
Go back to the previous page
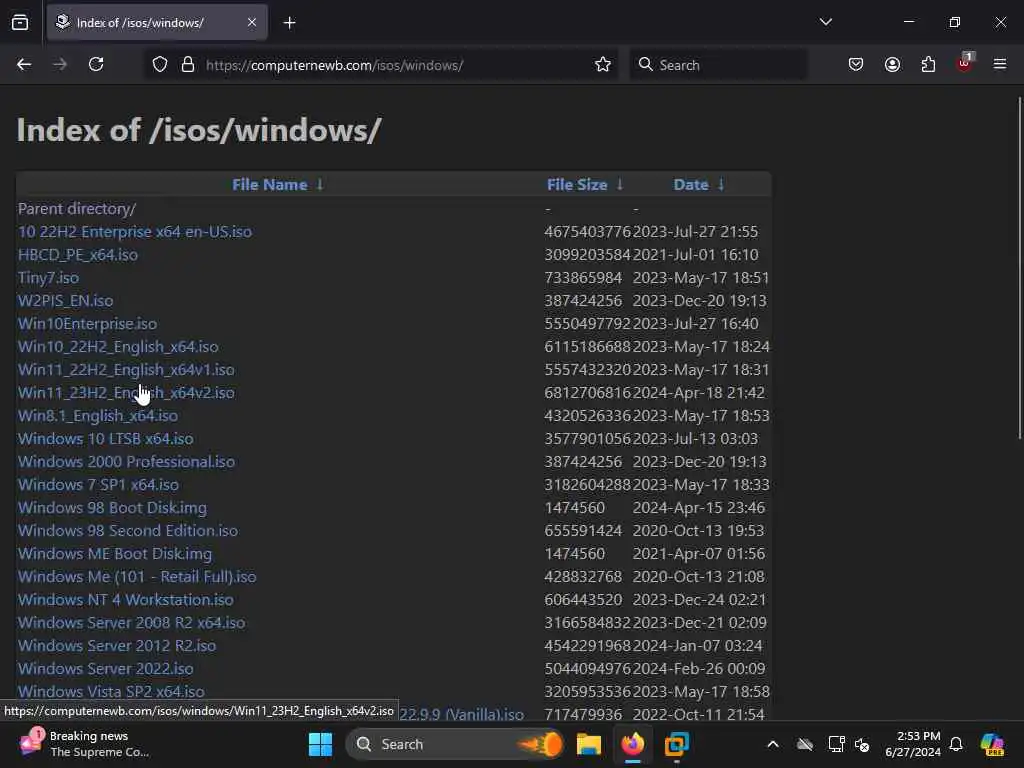[x=24, y=65]
